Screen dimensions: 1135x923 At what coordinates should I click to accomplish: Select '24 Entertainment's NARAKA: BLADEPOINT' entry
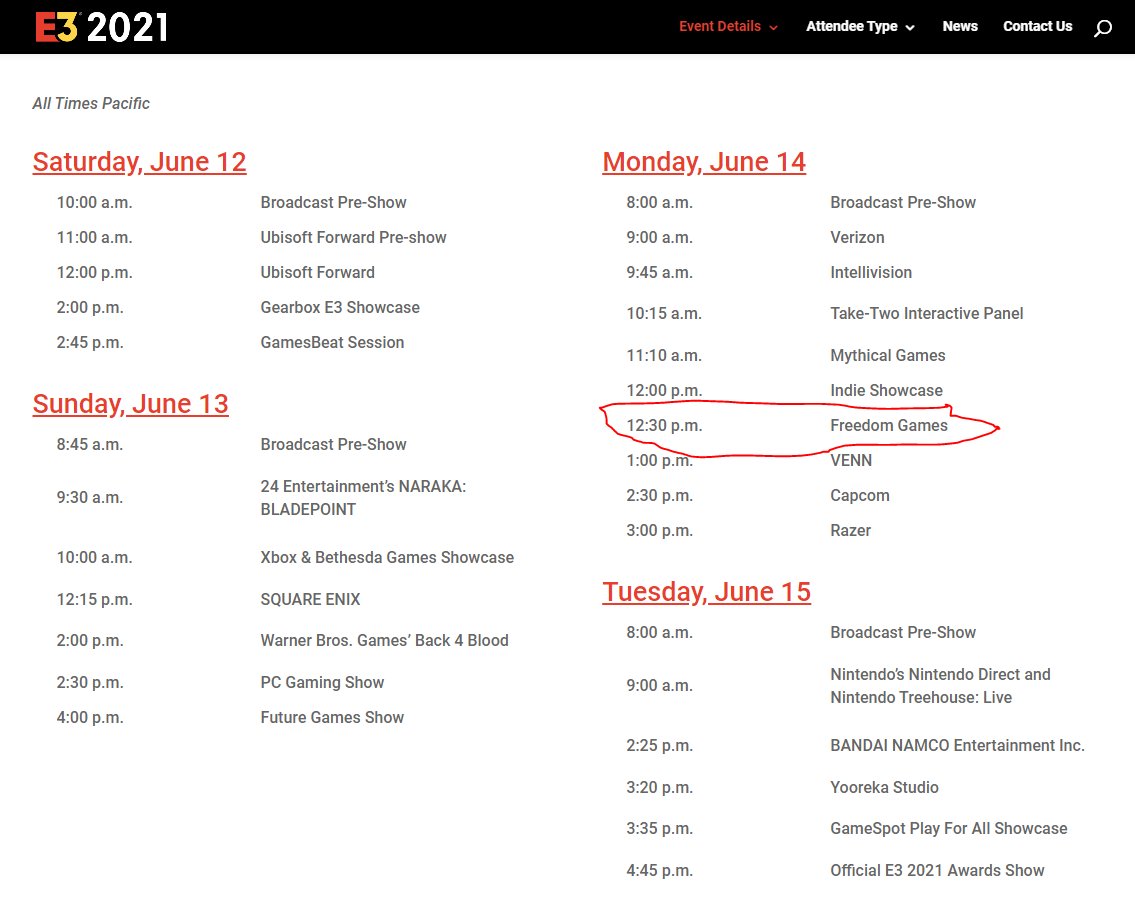click(363, 498)
